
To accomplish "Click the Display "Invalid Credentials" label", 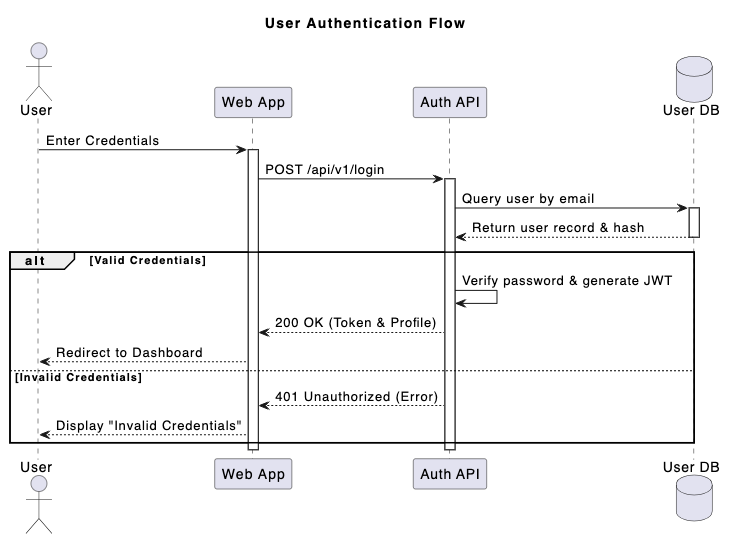I will coord(148,426).
